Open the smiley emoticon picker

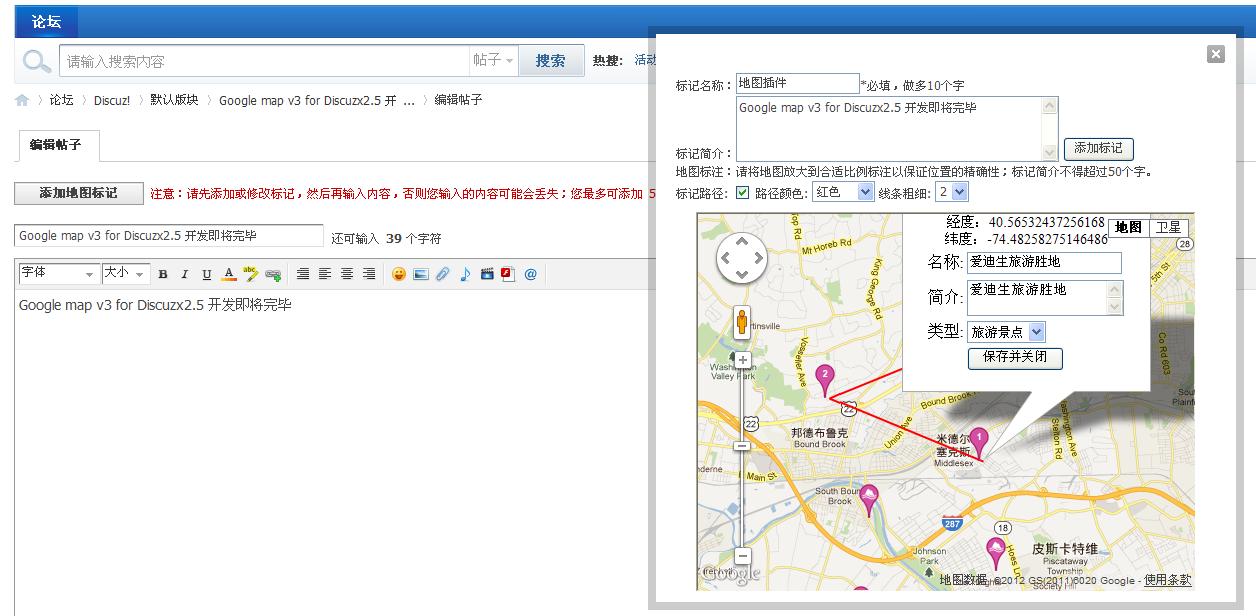pos(399,274)
